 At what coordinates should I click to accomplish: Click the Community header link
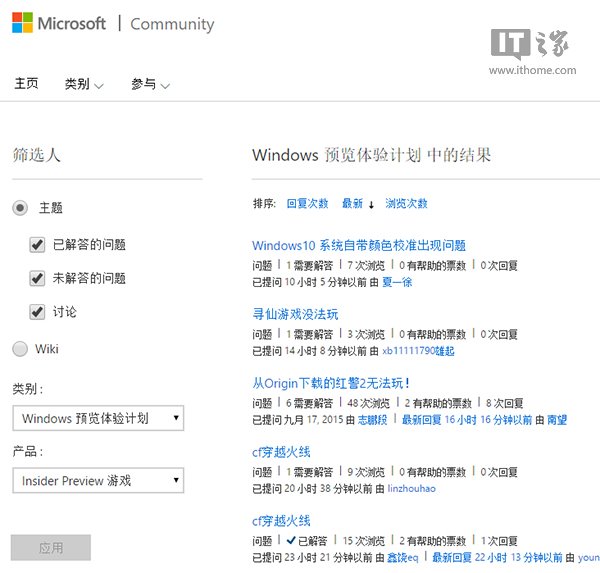(x=172, y=24)
